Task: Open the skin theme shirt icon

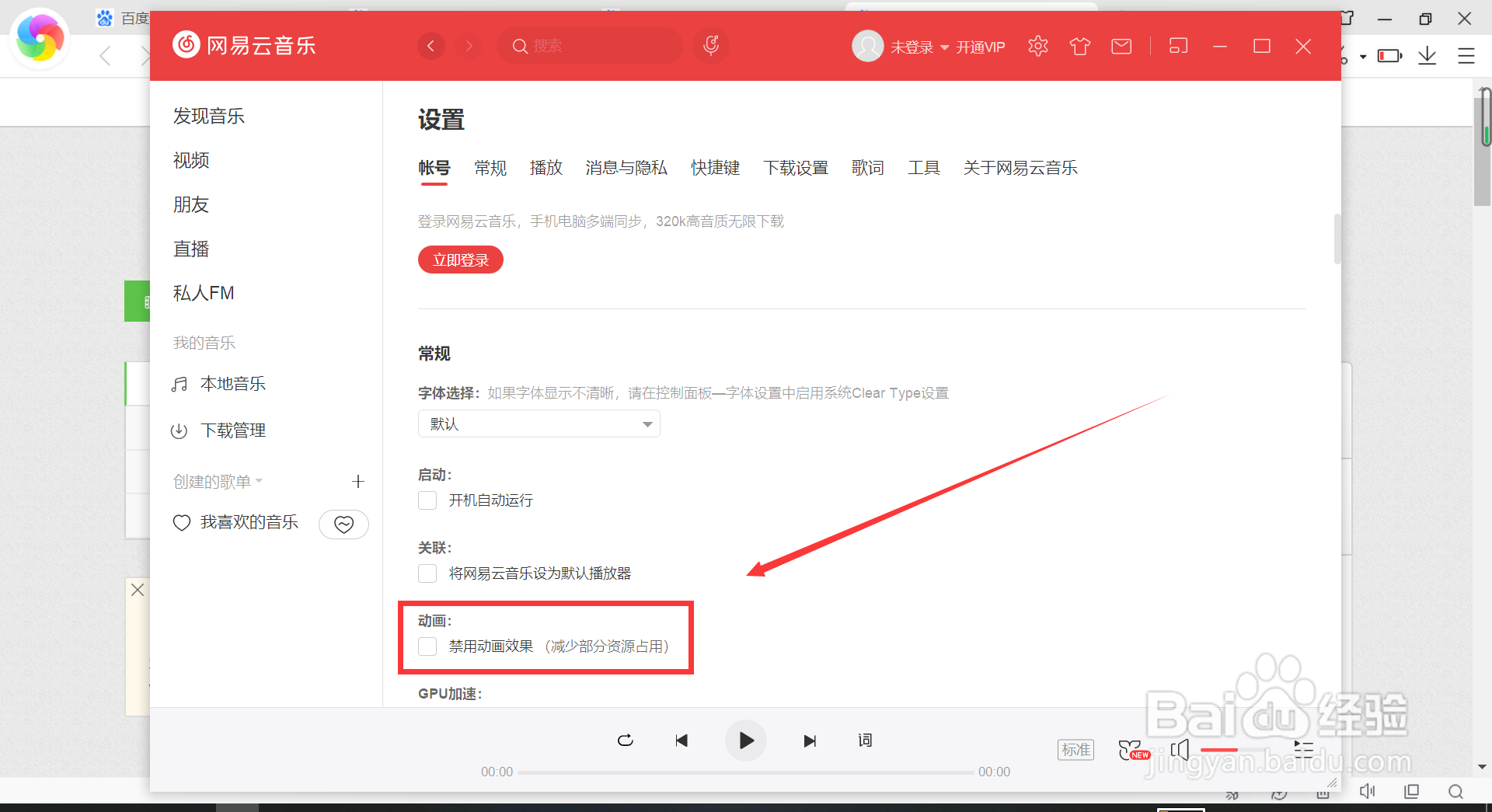Action: [1080, 47]
